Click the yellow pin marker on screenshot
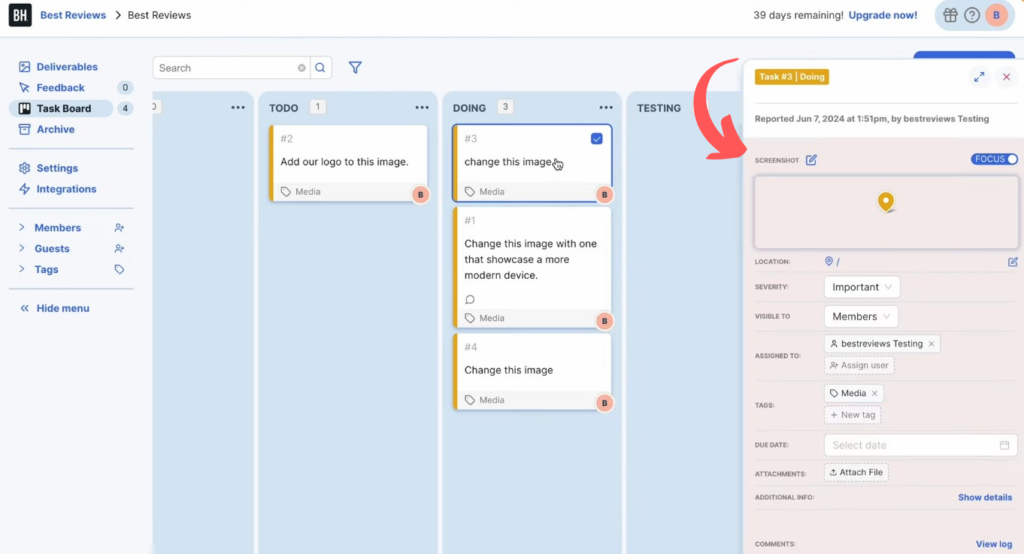Screen dimensions: 1024x554 coord(886,202)
